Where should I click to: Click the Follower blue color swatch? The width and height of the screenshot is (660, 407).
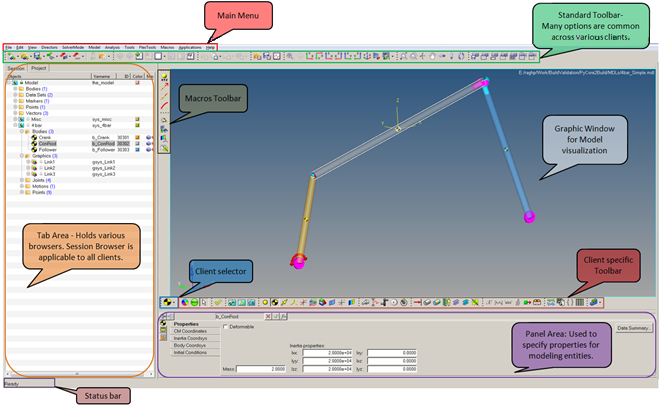pos(137,150)
